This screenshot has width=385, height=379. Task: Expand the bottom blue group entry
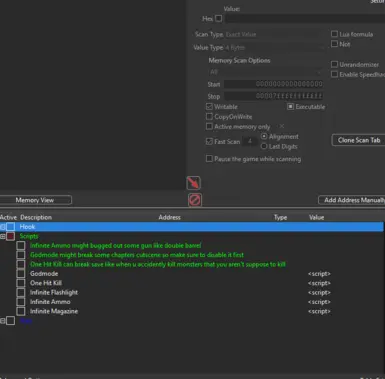click(x=3, y=321)
